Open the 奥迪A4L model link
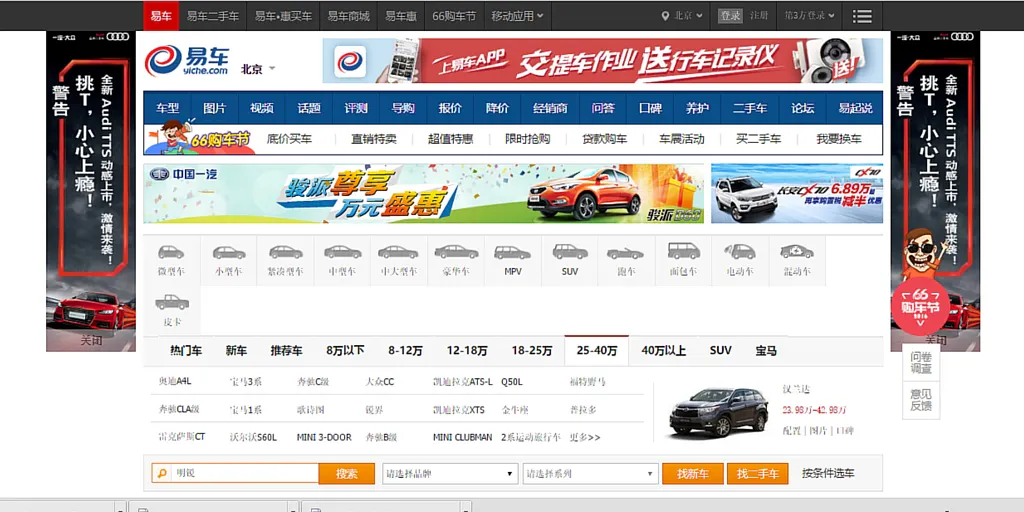1024x512 pixels. click(x=175, y=381)
